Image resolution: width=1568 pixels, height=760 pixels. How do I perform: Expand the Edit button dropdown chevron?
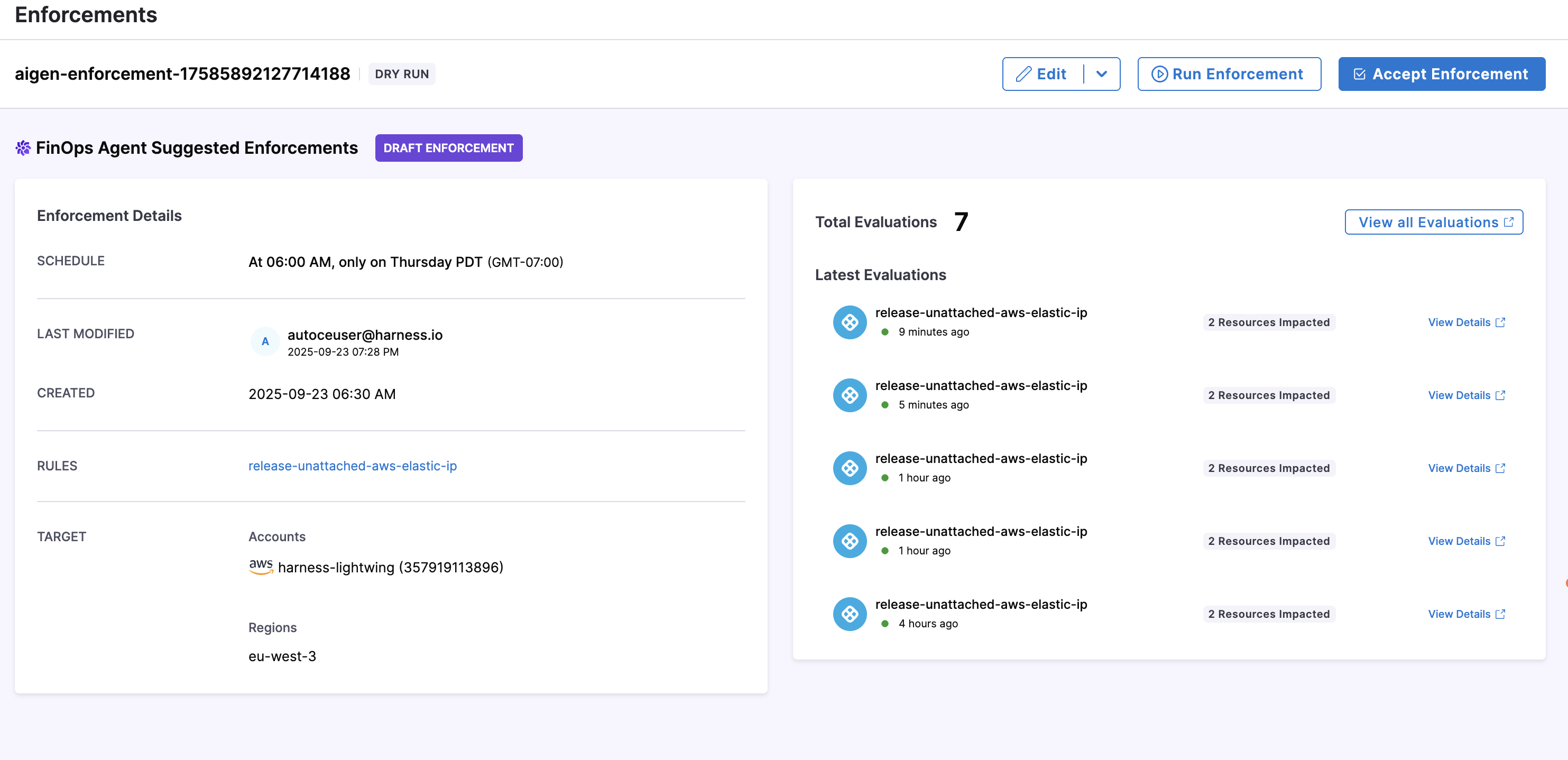(1101, 74)
